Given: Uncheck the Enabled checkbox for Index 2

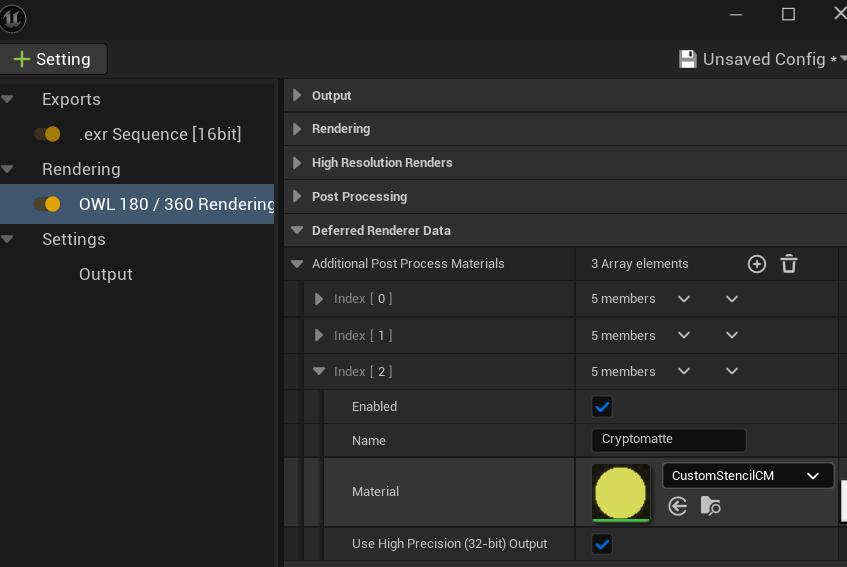Looking at the screenshot, I should pyautogui.click(x=602, y=407).
